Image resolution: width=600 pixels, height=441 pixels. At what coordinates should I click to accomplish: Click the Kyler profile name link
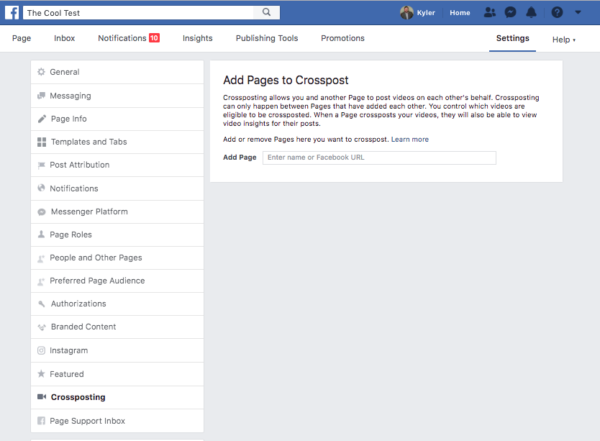[426, 13]
